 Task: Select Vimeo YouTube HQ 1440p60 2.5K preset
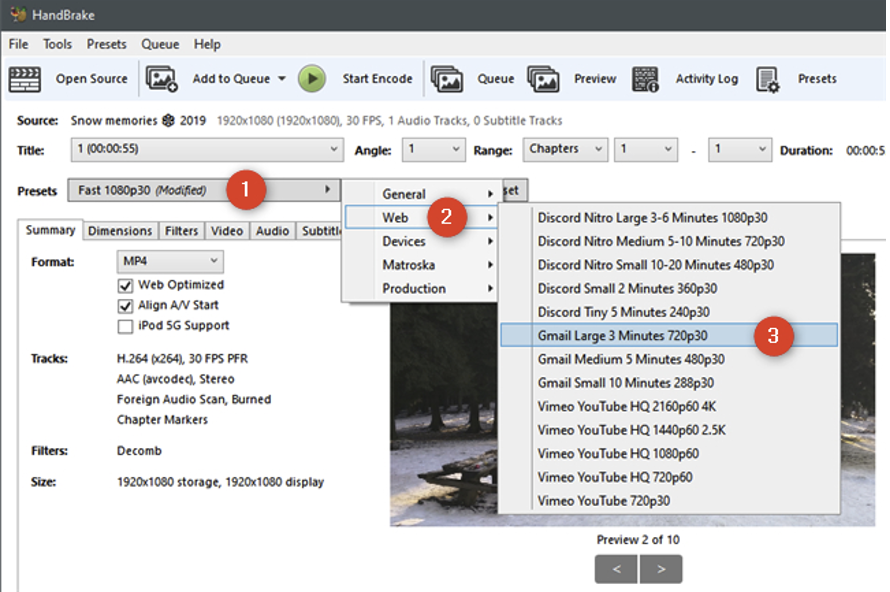[669, 430]
